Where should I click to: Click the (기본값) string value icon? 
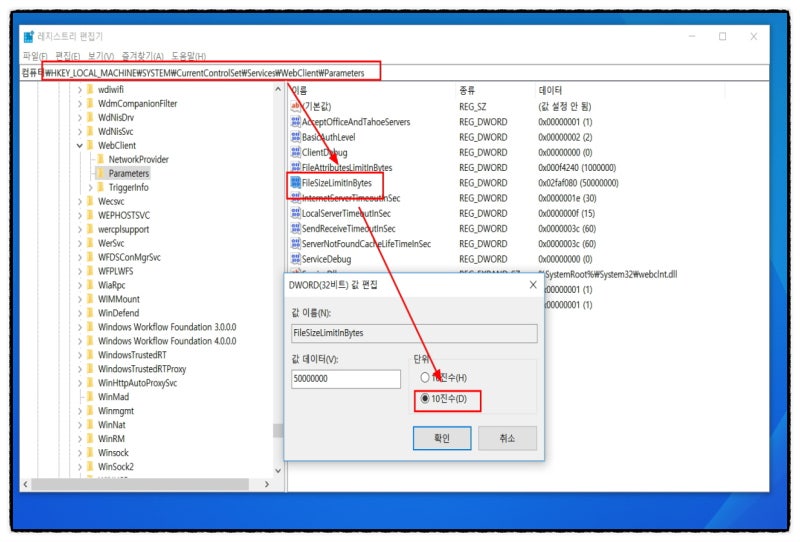pyautogui.click(x=295, y=106)
